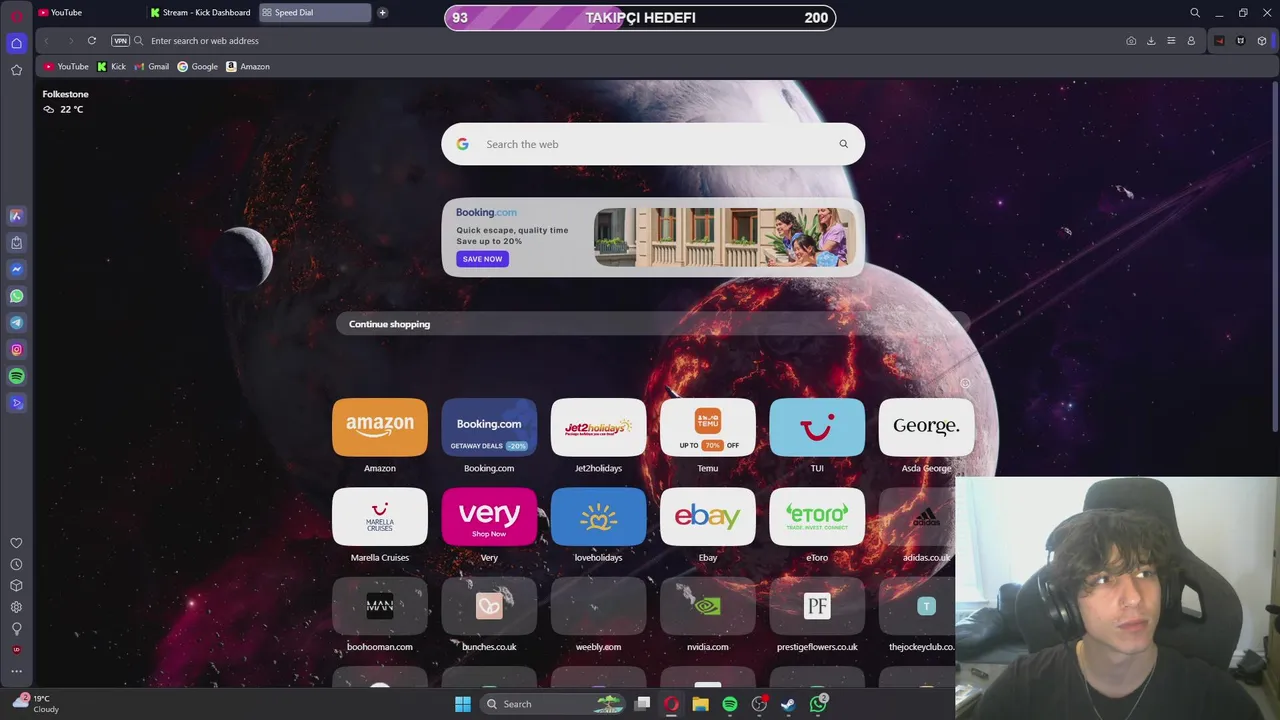Click the snapshot camera icon

[x=1131, y=41]
